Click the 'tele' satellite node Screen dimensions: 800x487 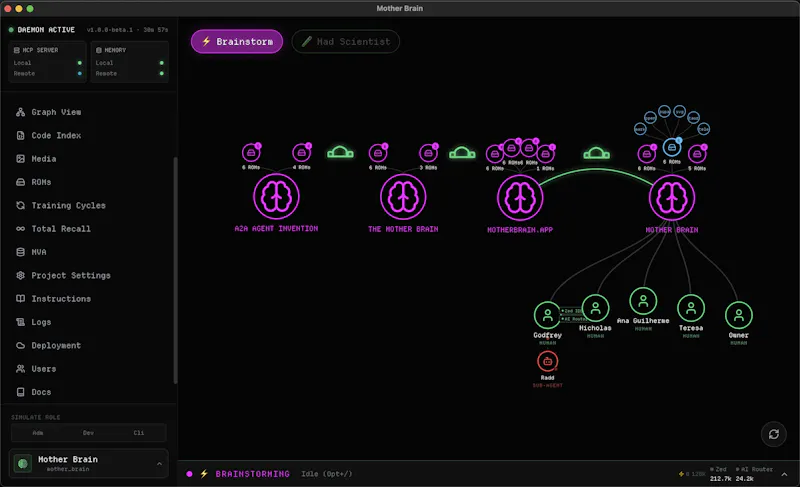pyautogui.click(x=704, y=129)
